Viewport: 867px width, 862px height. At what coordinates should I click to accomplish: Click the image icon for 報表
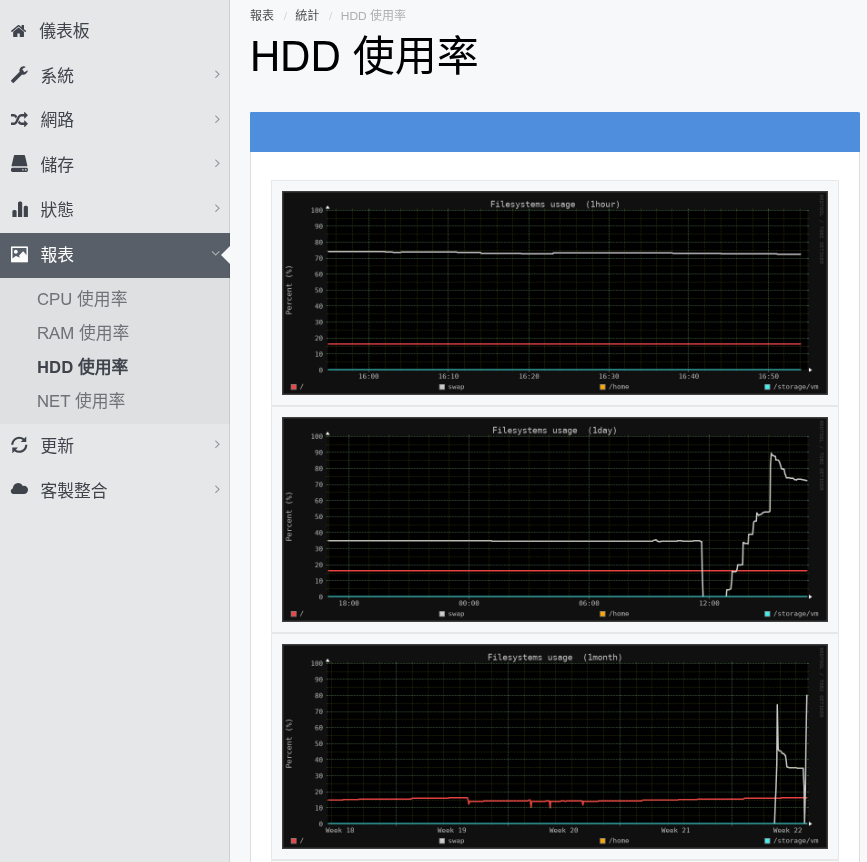coord(19,254)
